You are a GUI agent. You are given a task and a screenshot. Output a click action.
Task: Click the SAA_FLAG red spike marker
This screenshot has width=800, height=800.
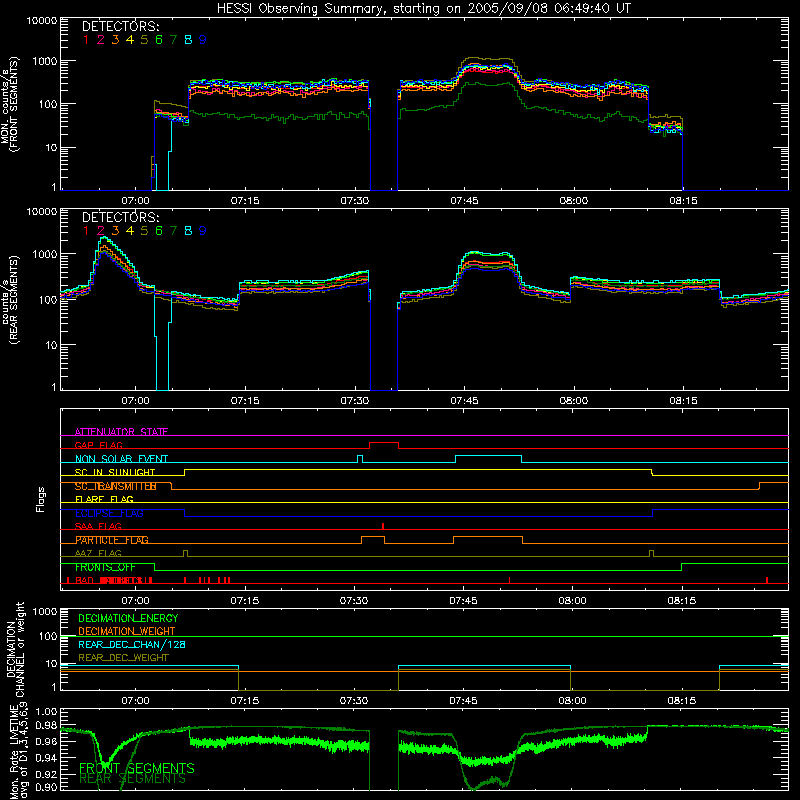pyautogui.click(x=383, y=526)
